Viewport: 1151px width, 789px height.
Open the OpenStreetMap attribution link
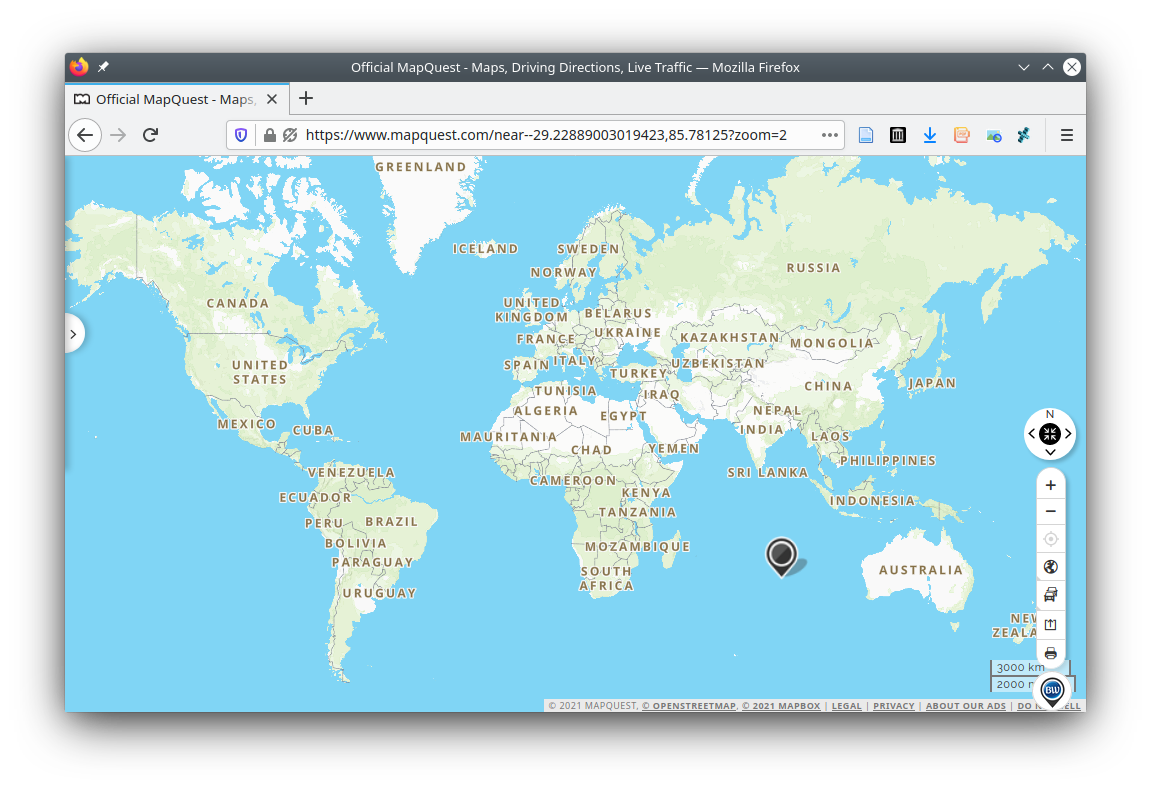click(x=689, y=706)
